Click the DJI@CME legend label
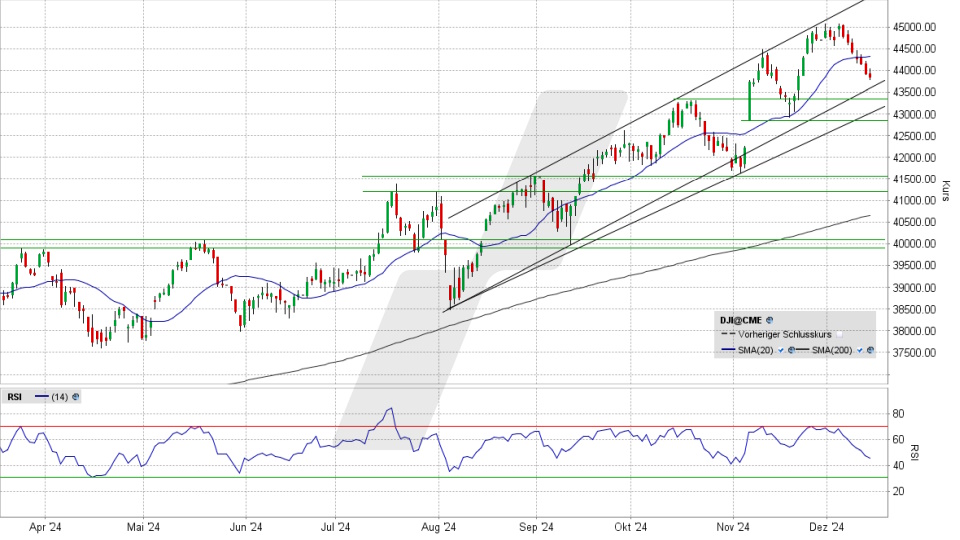This screenshot has width=960, height=540. (x=741, y=320)
